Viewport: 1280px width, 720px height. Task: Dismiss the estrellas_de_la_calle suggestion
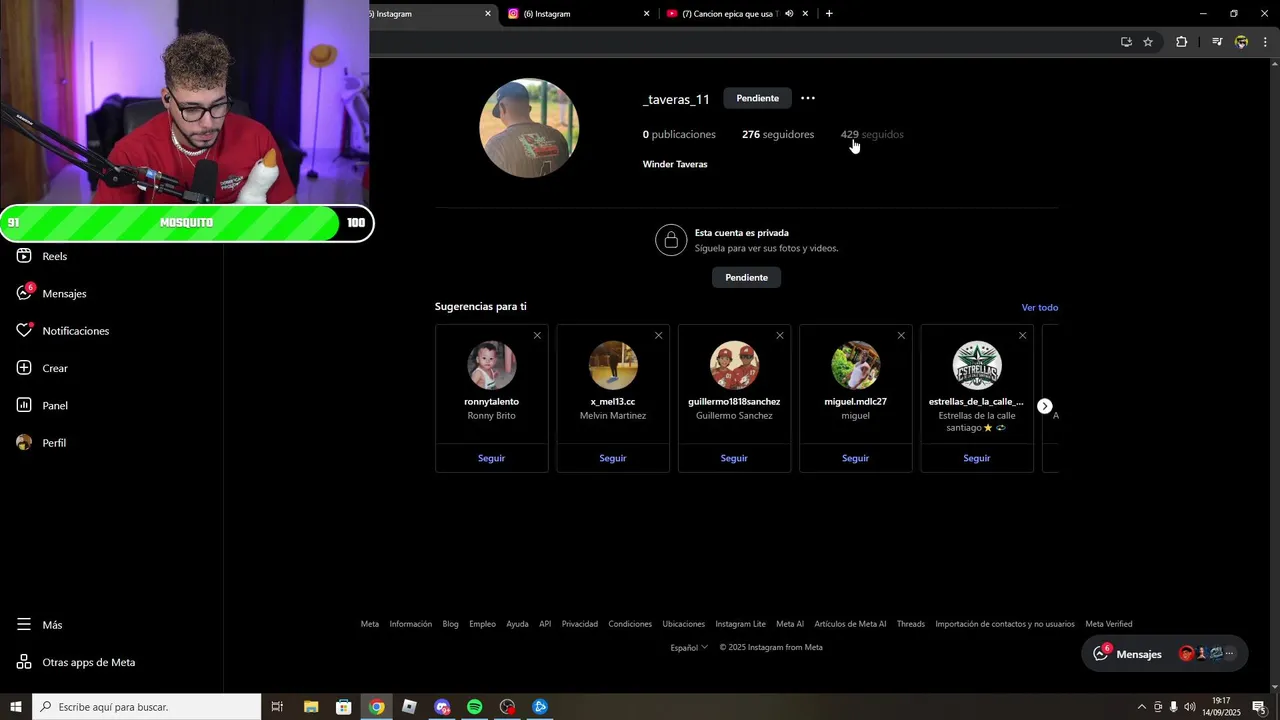1022,336
